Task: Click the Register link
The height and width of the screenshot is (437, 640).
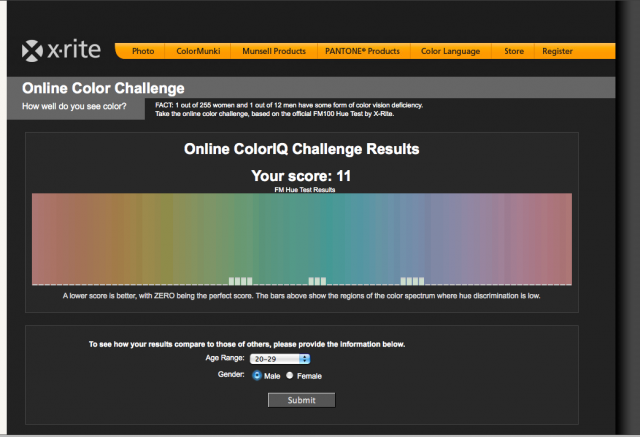Action: [x=557, y=51]
